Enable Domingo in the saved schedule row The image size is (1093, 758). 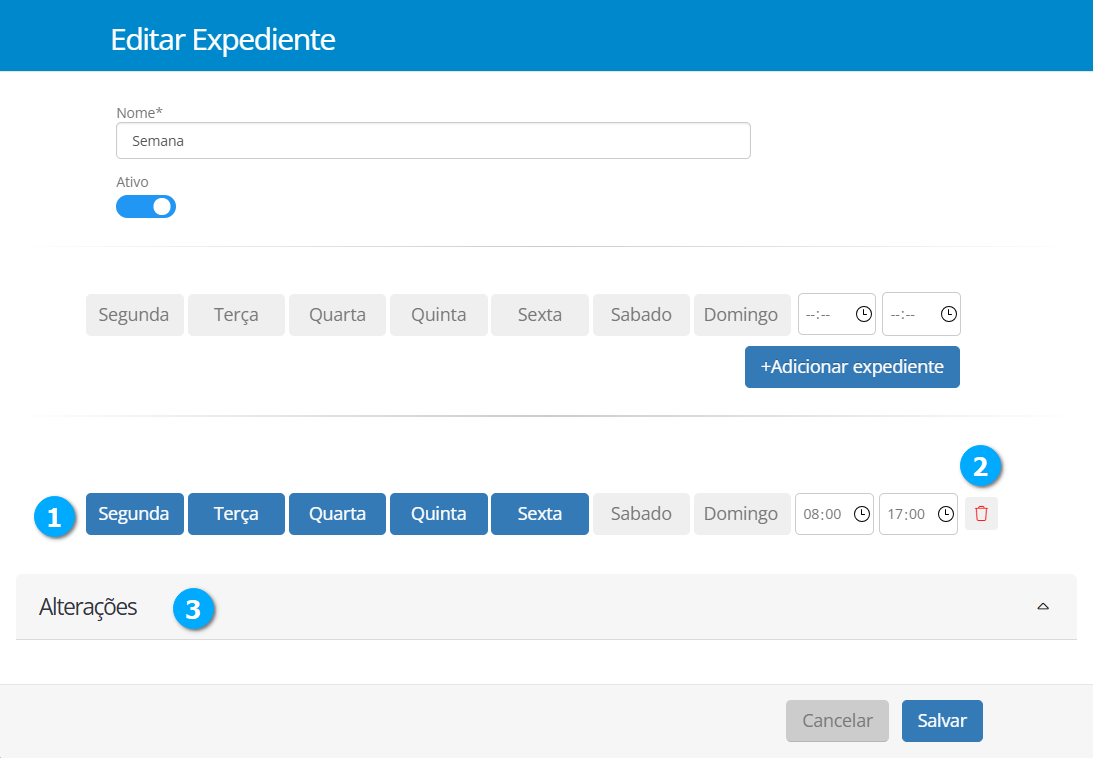tap(741, 514)
